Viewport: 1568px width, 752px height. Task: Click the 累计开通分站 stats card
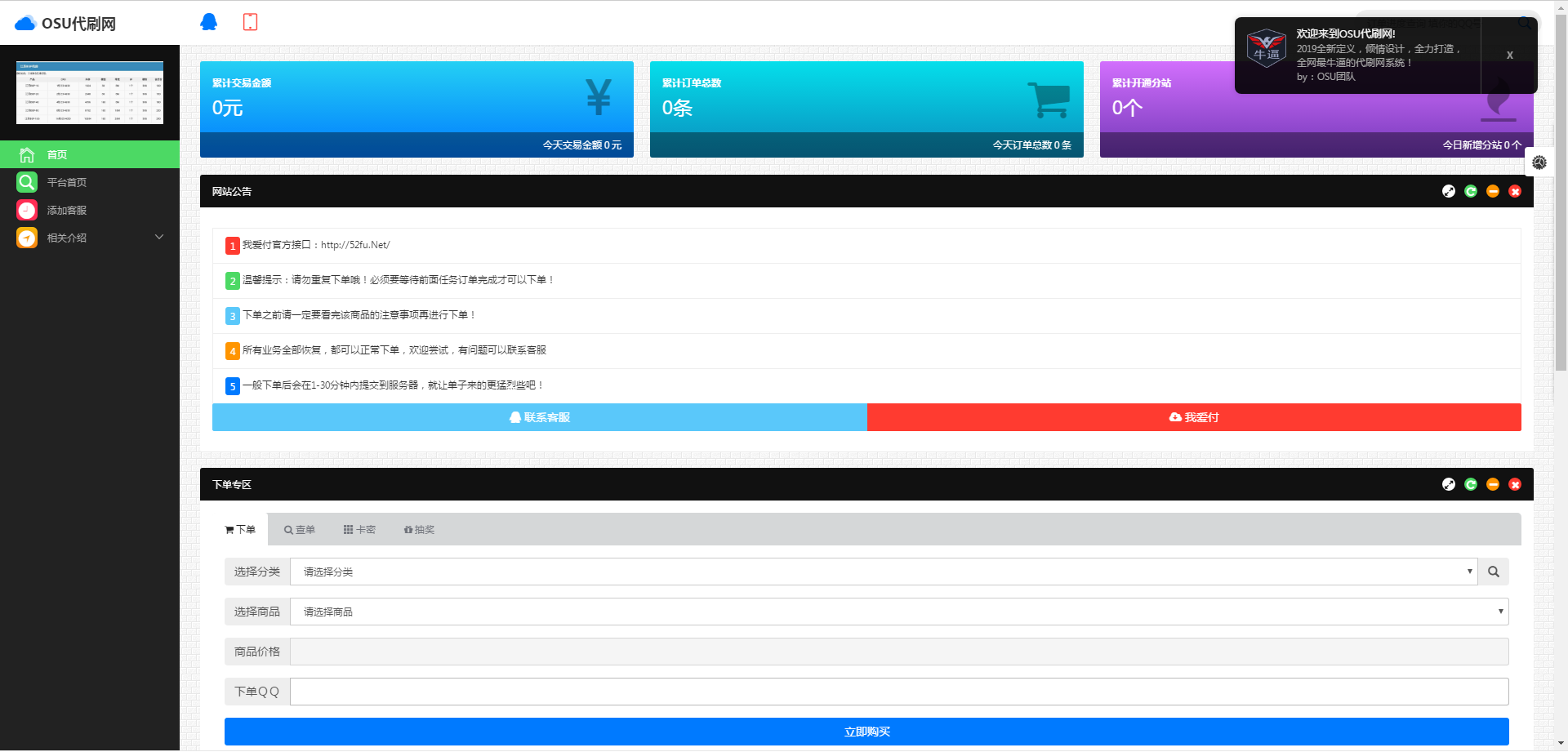point(1316,109)
